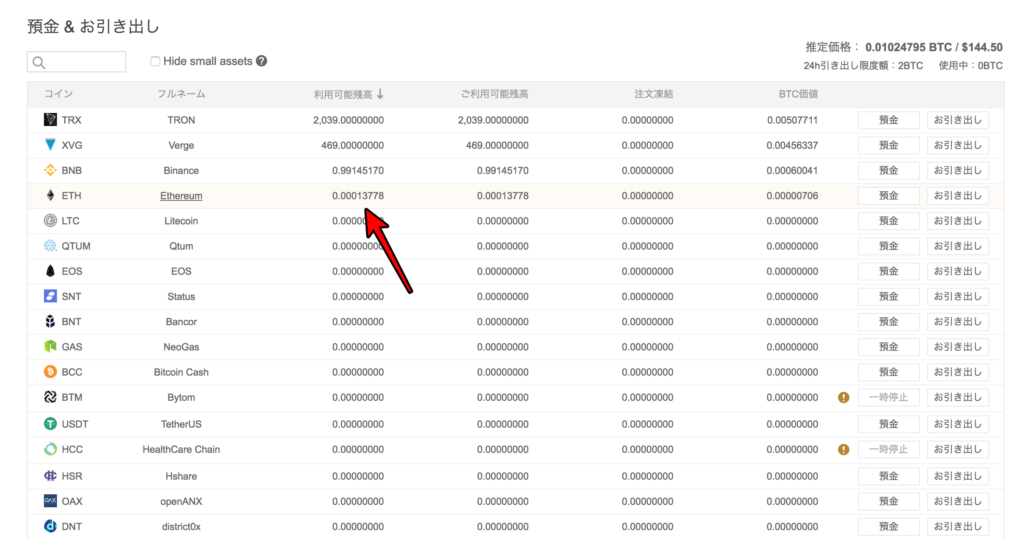The image size is (1024, 539).
Task: Click the フルネーム column header
Action: [x=181, y=94]
